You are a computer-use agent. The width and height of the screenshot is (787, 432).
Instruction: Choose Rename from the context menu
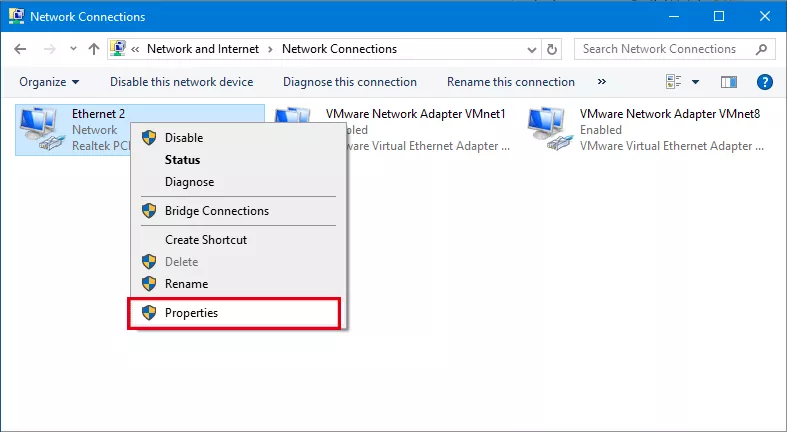click(x=238, y=283)
